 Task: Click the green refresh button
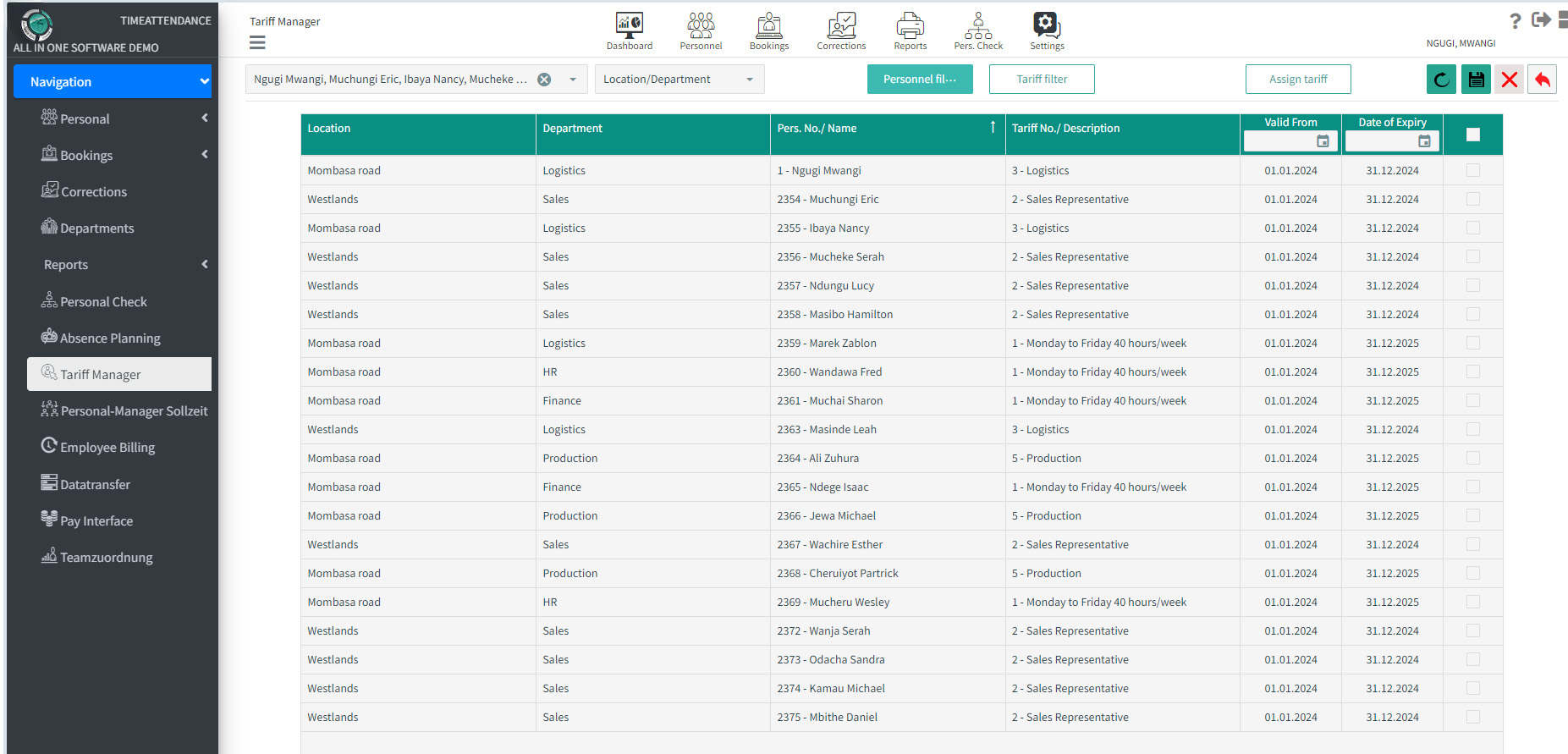(x=1441, y=80)
